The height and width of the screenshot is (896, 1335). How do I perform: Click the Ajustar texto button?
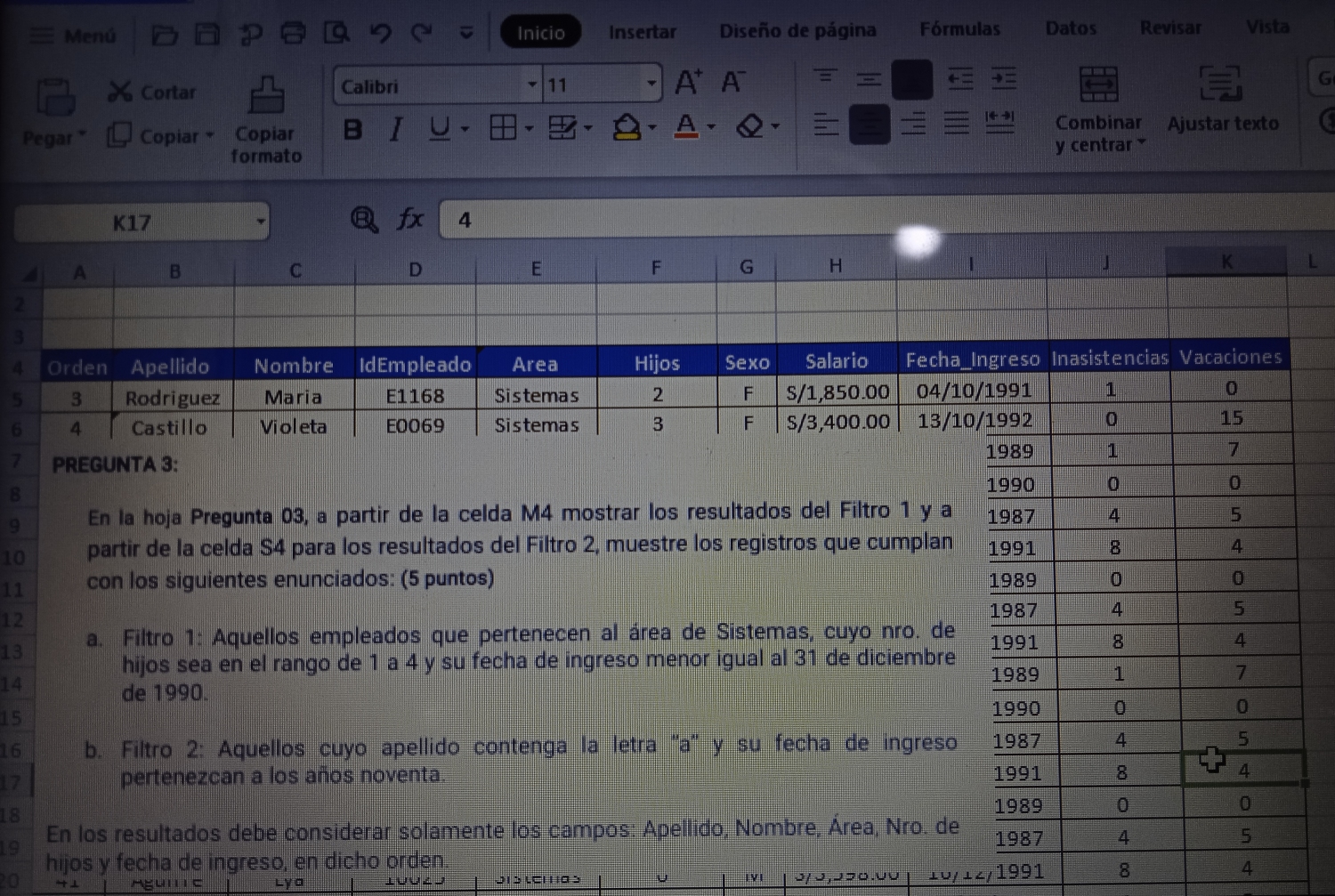(x=1222, y=99)
